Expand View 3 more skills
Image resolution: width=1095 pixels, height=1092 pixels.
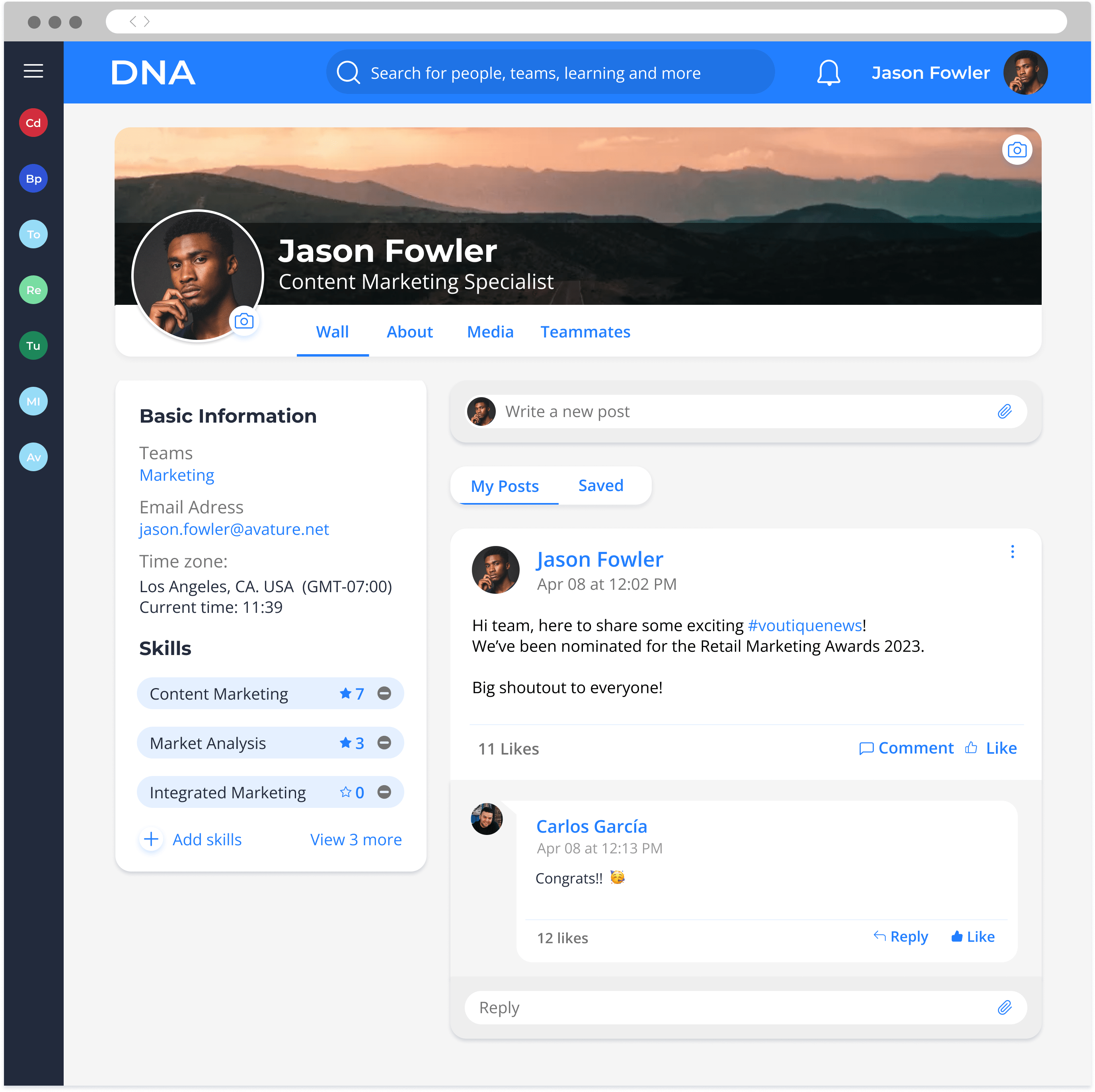point(356,839)
